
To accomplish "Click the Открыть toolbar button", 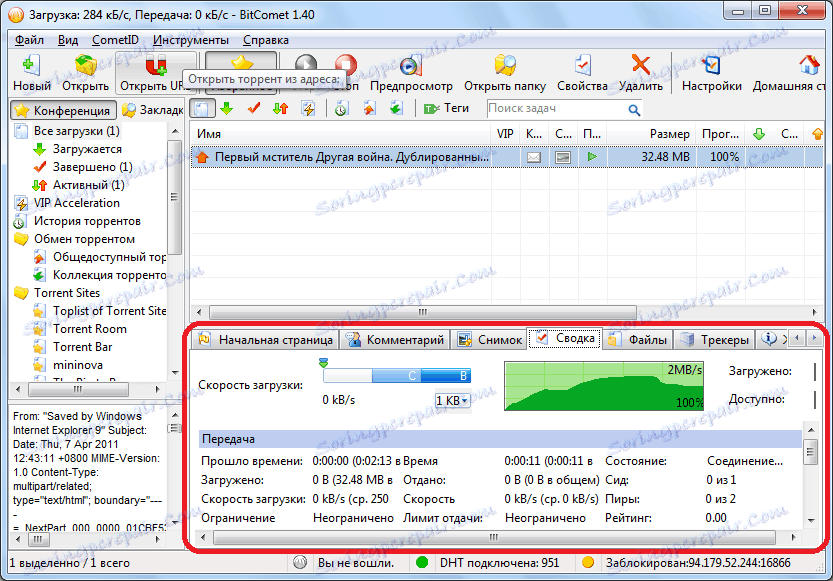I will (85, 73).
